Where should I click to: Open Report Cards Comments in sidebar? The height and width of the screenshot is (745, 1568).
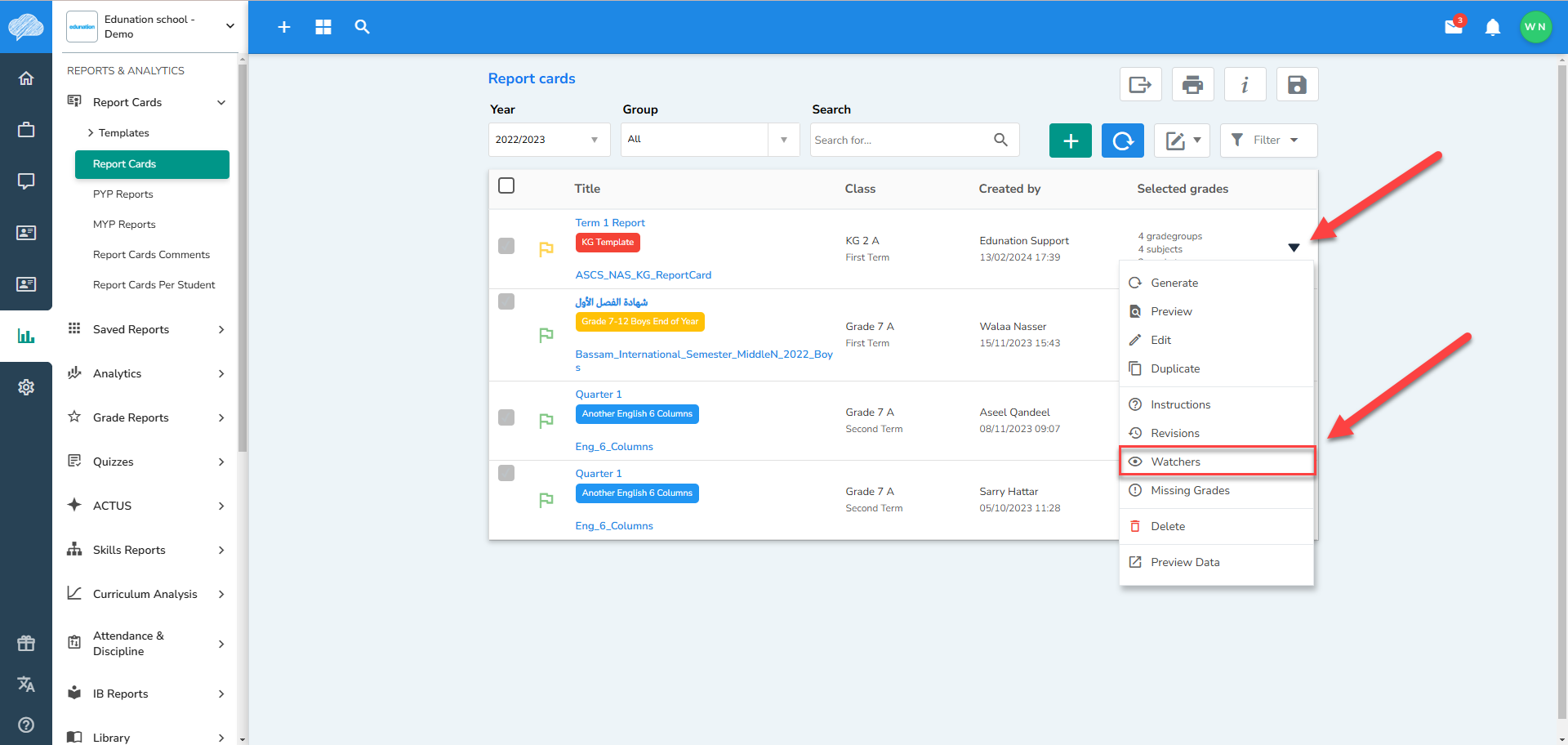[151, 255]
